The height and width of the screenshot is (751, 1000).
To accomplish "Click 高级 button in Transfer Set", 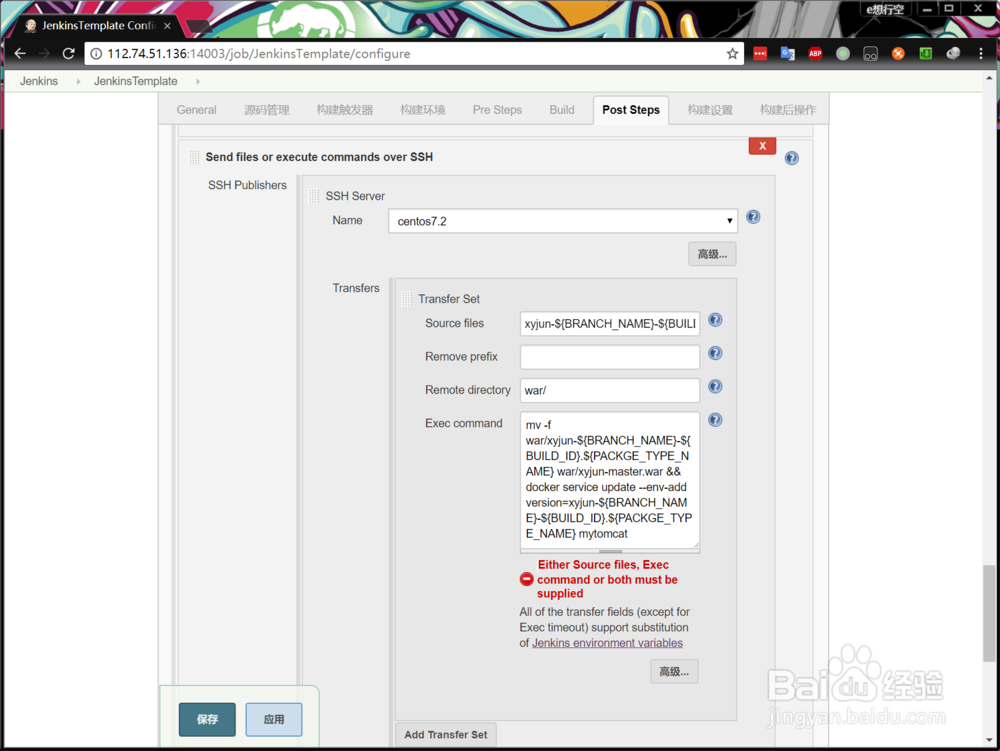I will pos(674,671).
